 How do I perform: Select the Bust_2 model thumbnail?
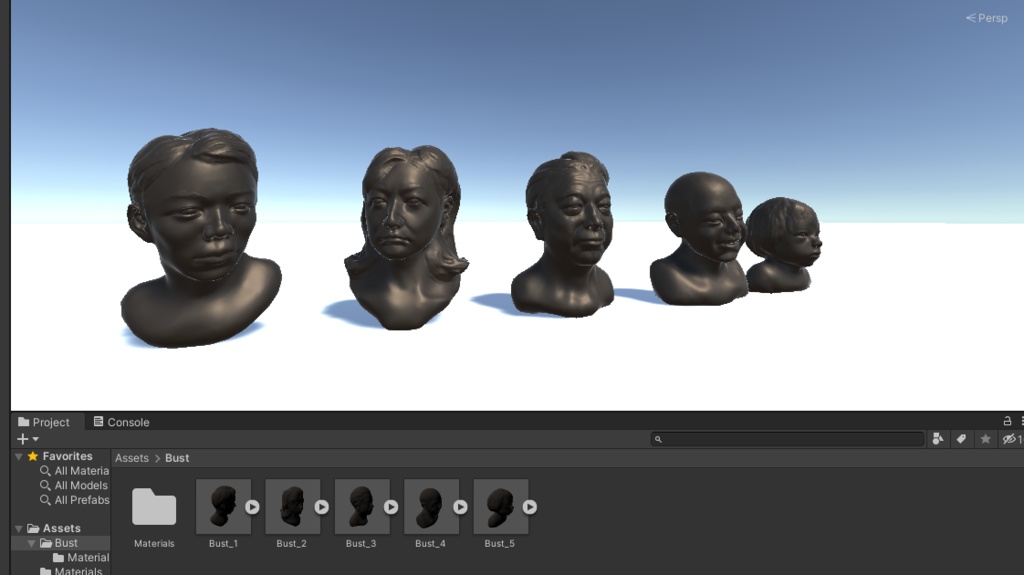(293, 506)
